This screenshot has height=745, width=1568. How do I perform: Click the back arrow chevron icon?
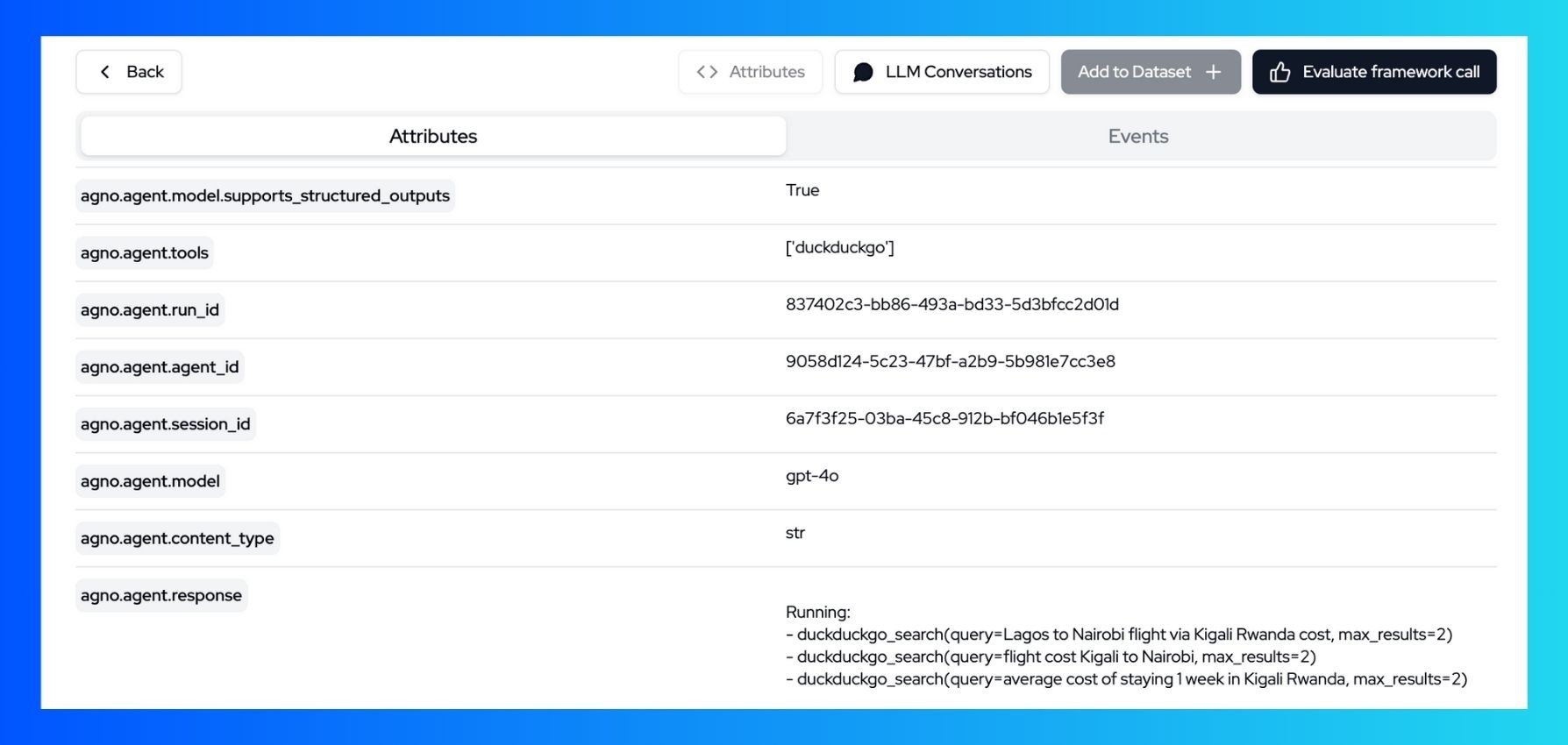105,72
